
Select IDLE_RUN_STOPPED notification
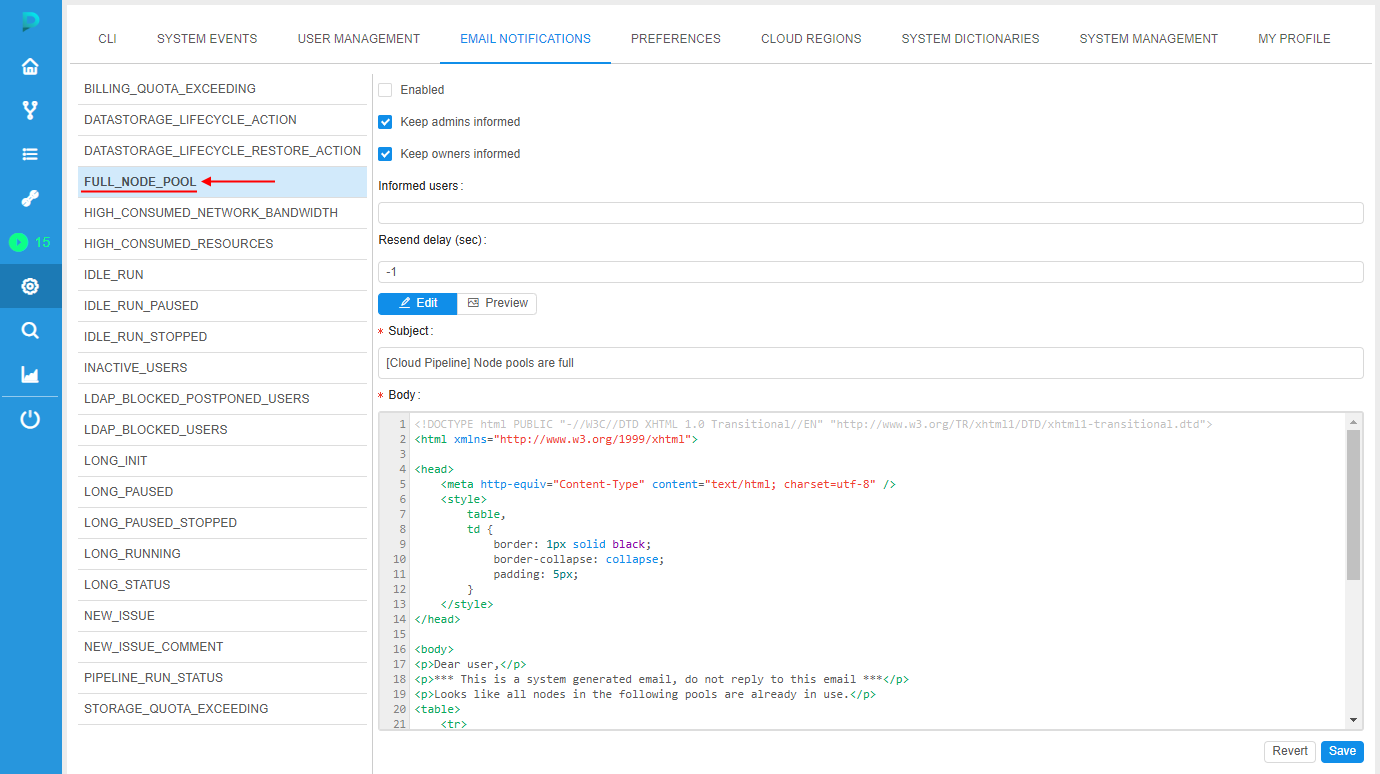[x=222, y=337]
